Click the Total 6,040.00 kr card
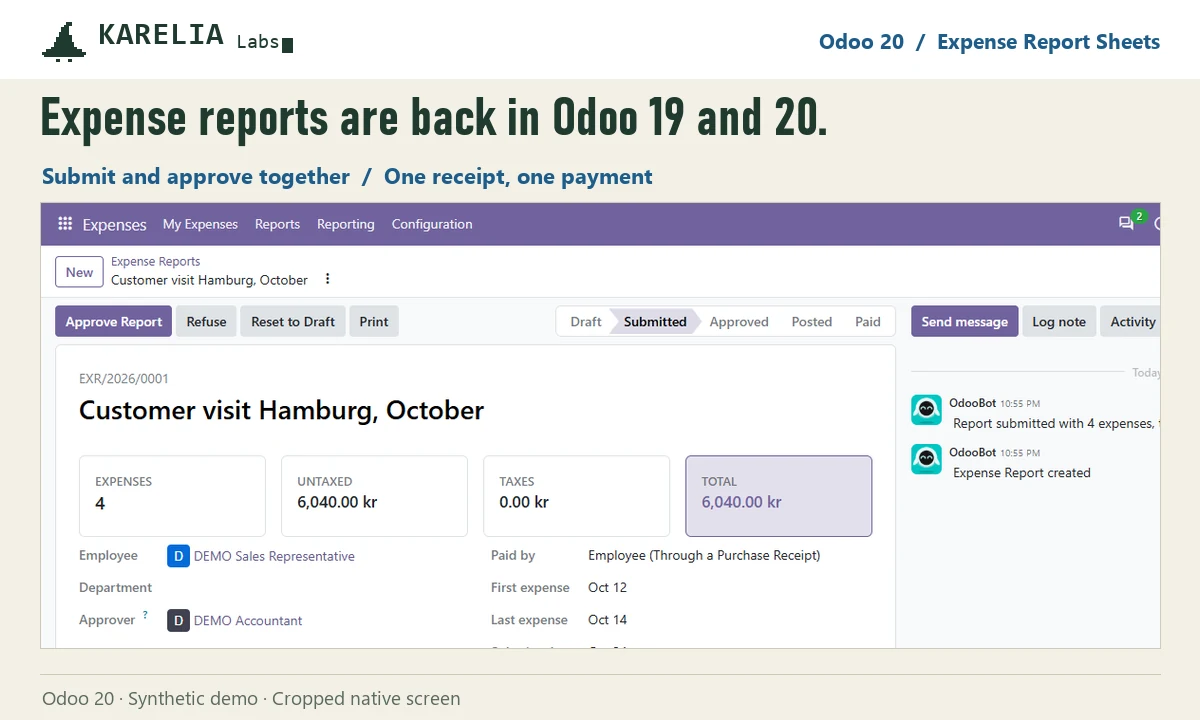Screen dimensions: 1200x720 point(778,496)
